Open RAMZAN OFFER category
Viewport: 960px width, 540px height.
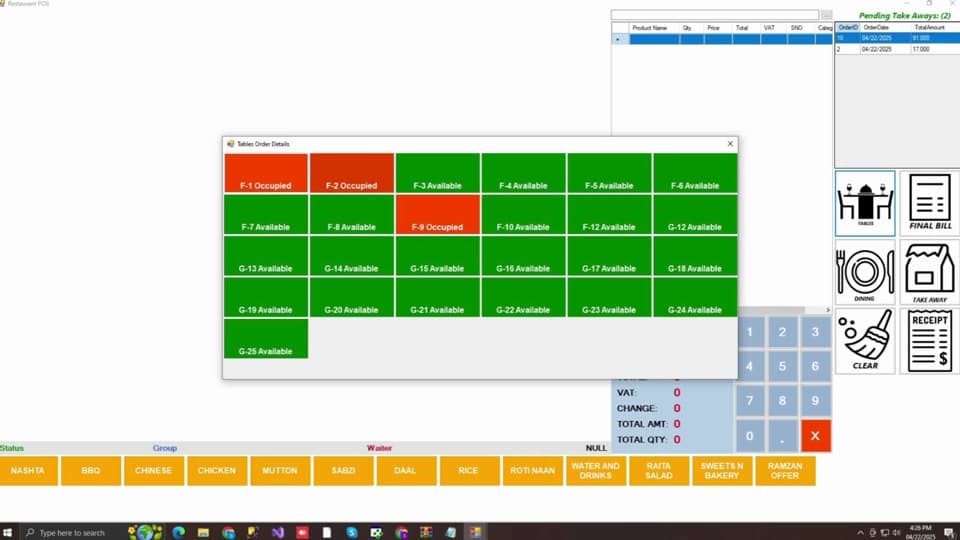tap(785, 471)
